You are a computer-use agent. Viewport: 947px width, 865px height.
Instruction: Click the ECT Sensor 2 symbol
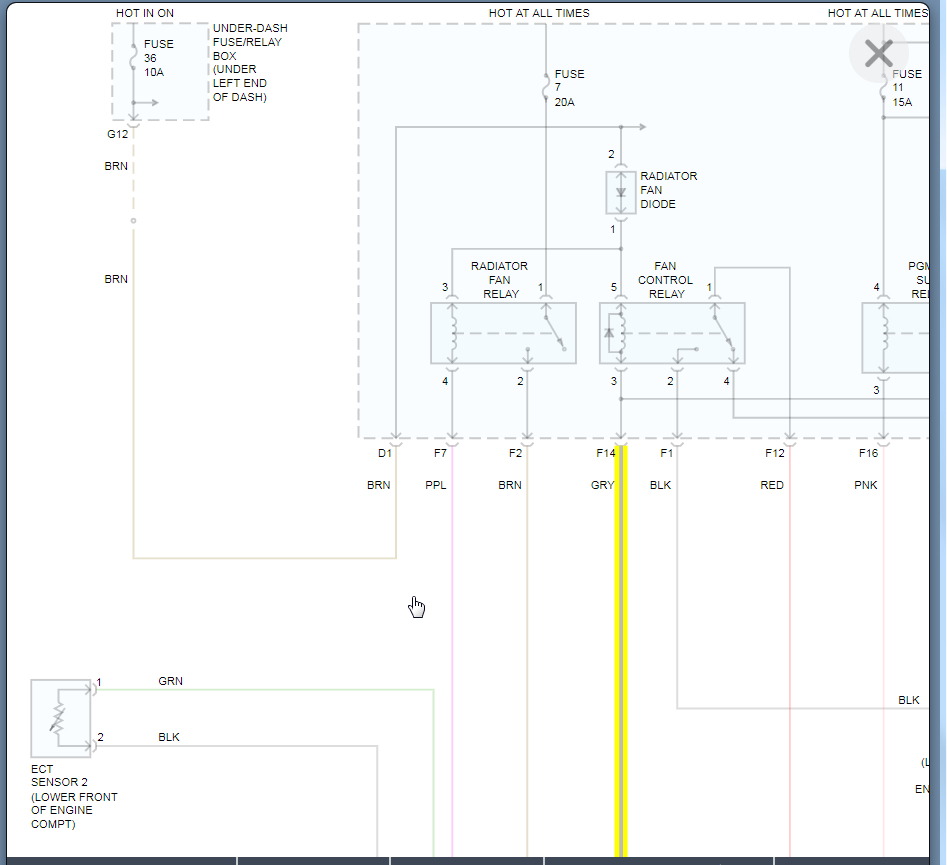pyautogui.click(x=61, y=718)
